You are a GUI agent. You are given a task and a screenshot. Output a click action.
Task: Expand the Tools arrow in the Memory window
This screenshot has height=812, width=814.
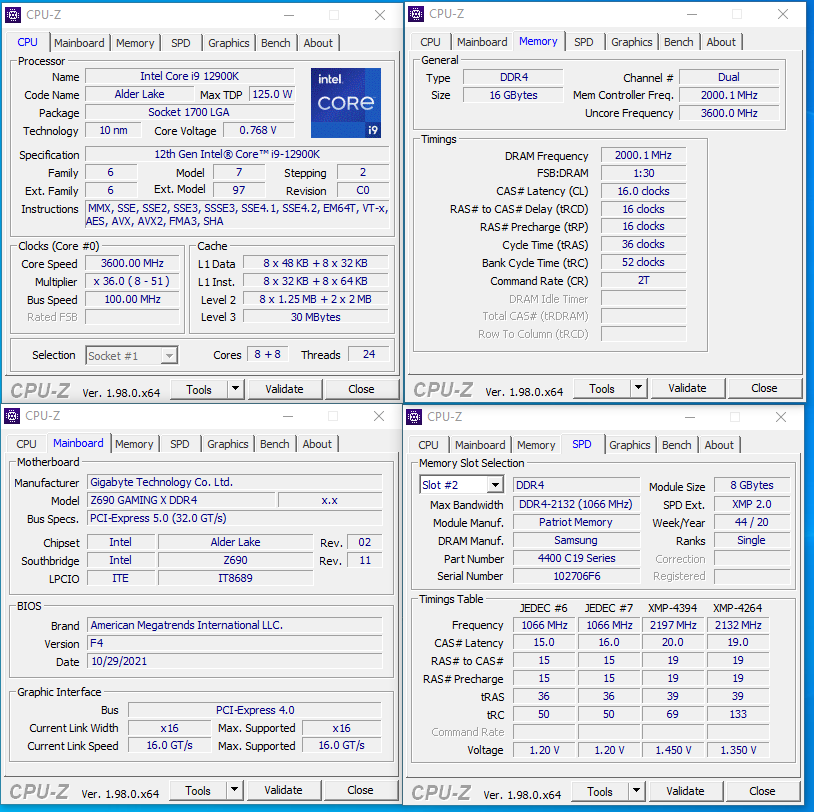639,387
